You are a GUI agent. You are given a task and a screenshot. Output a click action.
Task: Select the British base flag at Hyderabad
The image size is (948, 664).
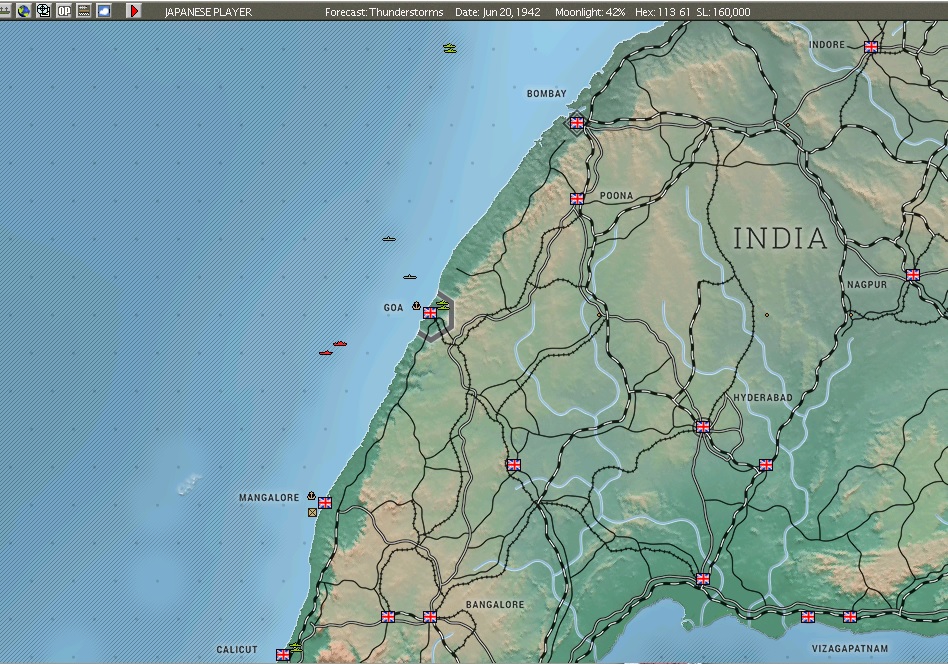[703, 427]
